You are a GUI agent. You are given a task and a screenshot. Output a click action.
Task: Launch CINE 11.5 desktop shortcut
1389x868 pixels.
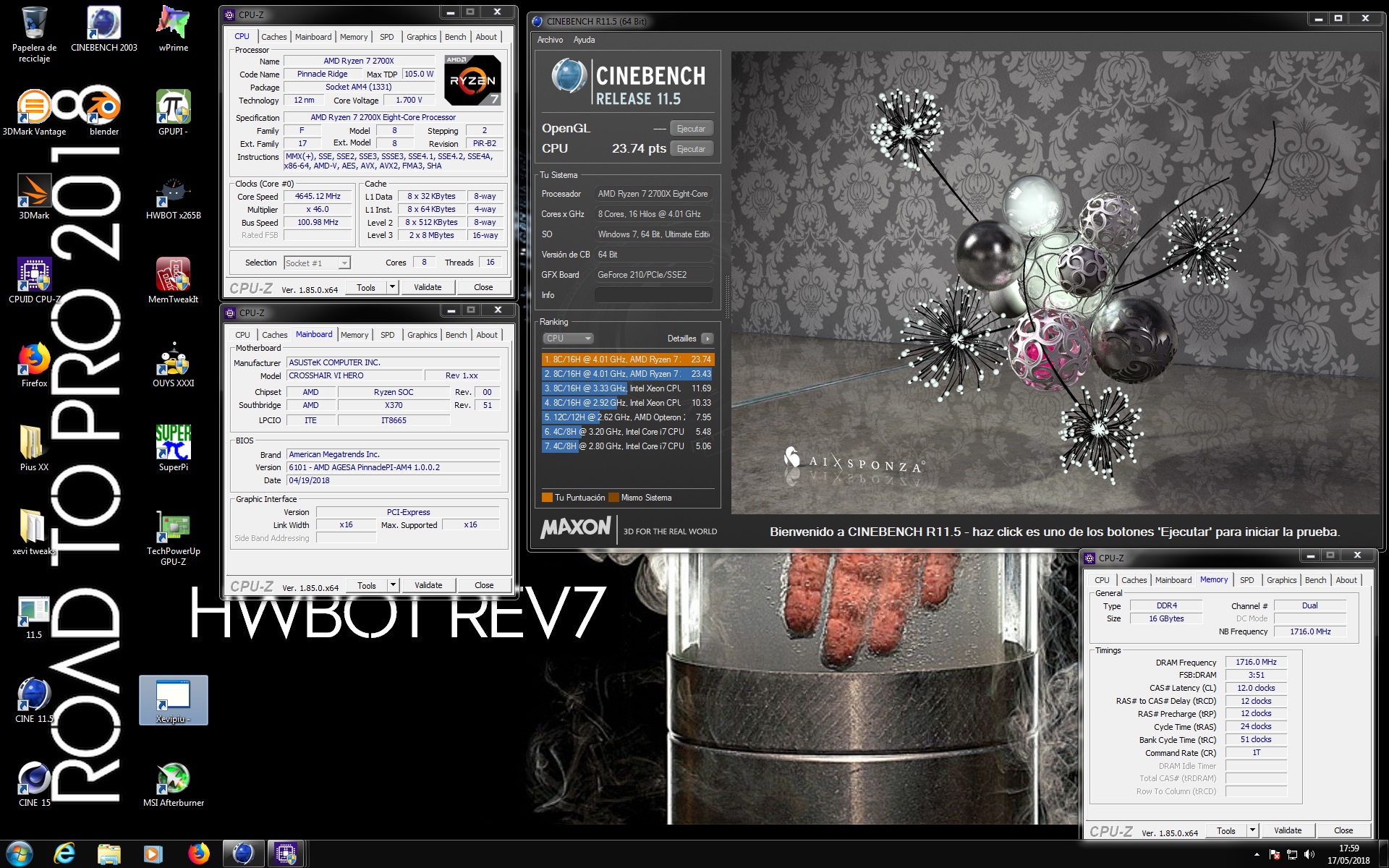point(34,699)
